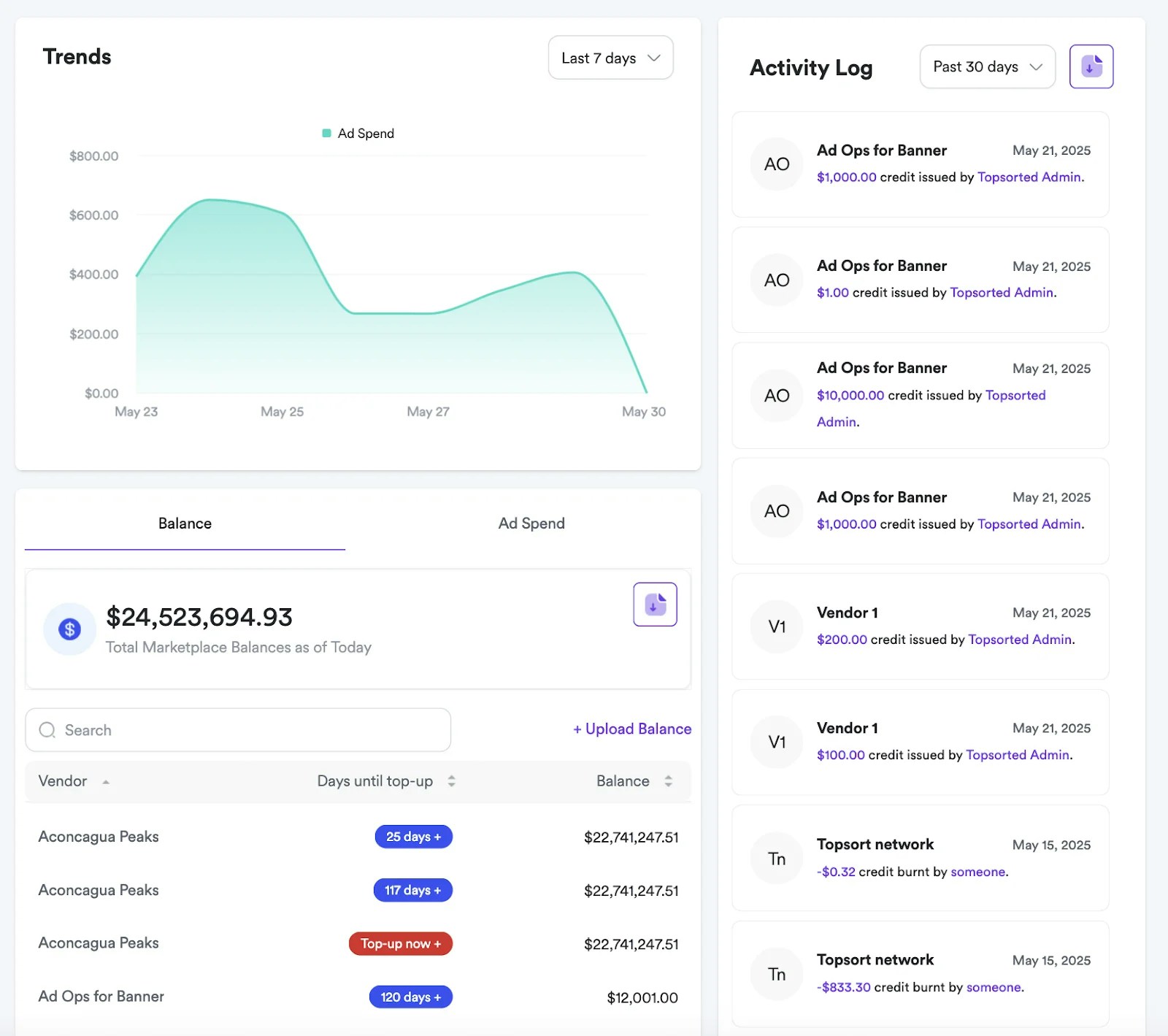Image resolution: width=1168 pixels, height=1036 pixels.
Task: Open the Last 7 days dropdown
Action: coord(610,58)
